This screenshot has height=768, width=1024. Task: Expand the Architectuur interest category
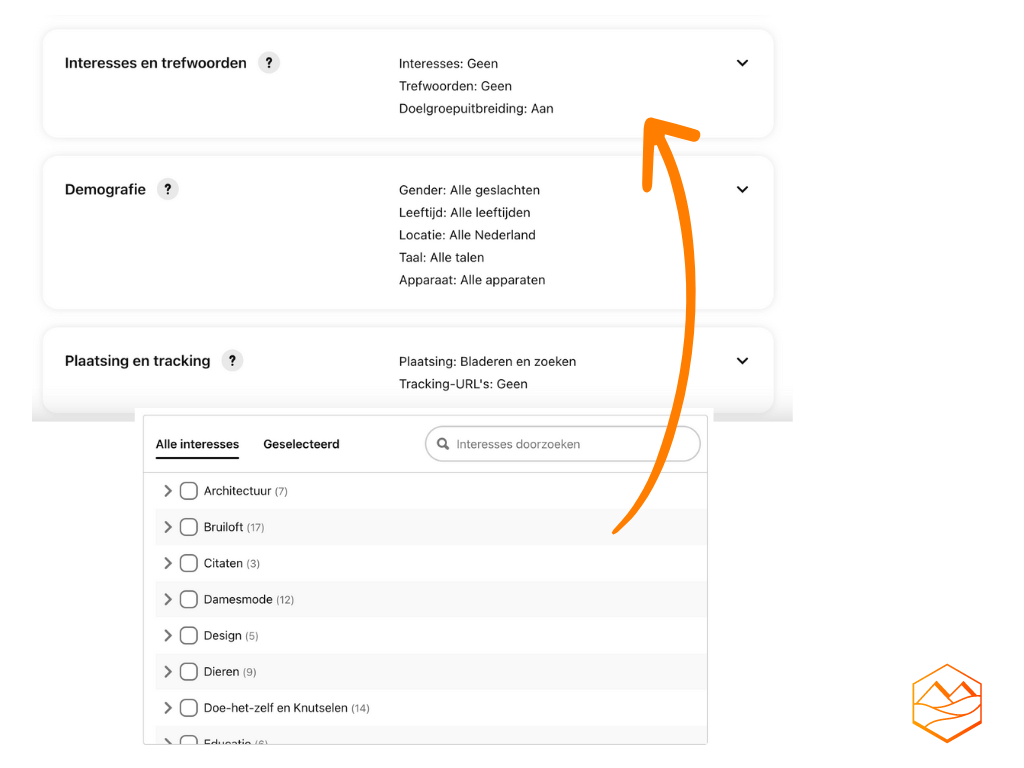168,490
